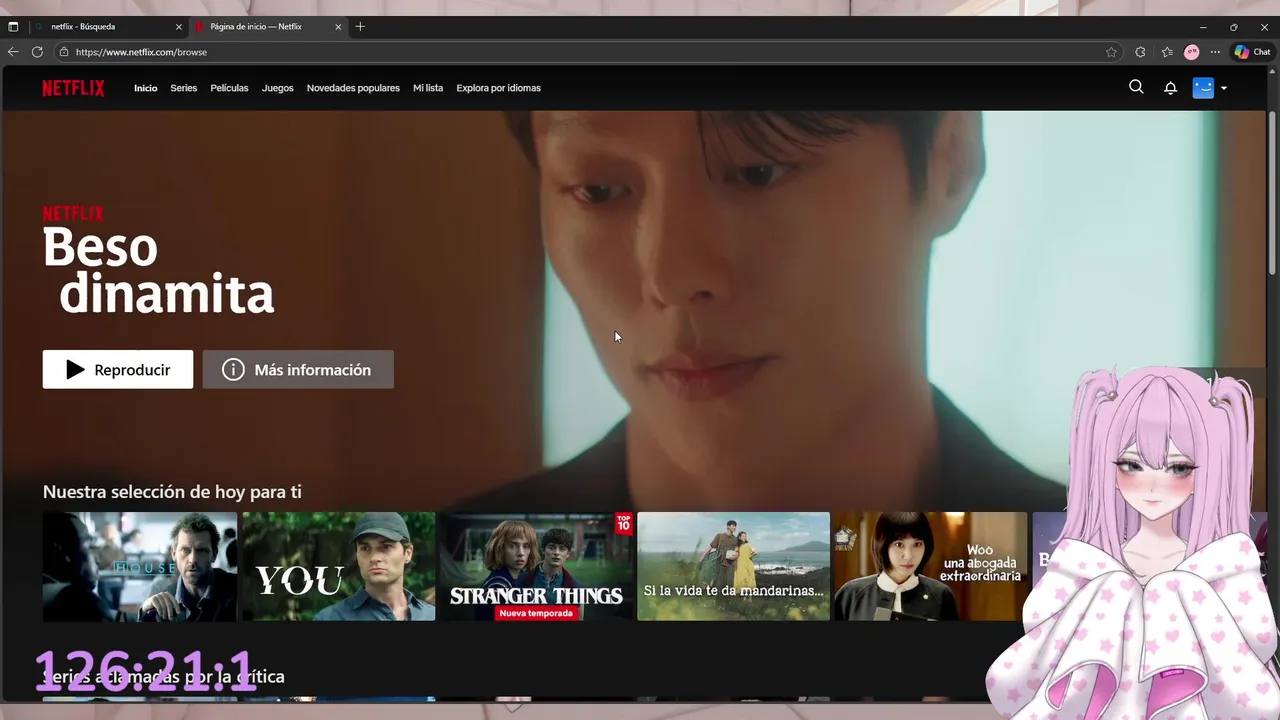Open the browser favorites list icon
This screenshot has height=720, width=1280.
[x=1167, y=52]
